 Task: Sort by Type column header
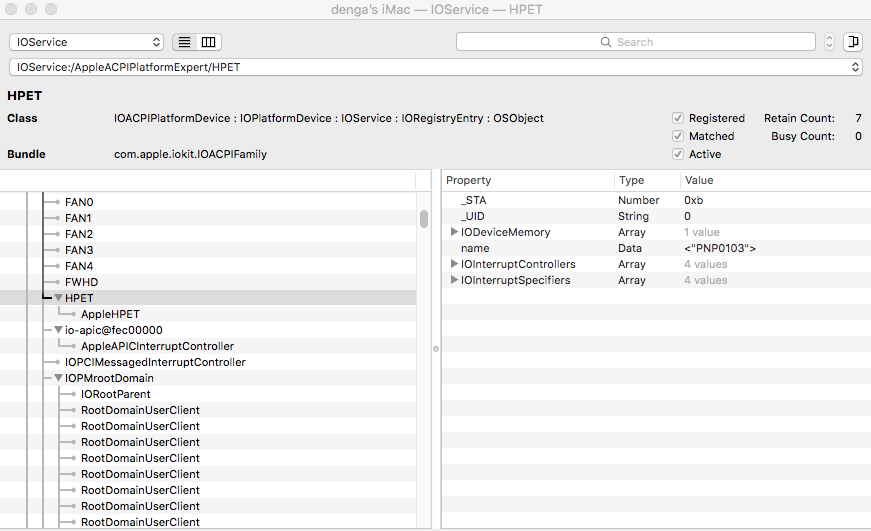[647, 180]
